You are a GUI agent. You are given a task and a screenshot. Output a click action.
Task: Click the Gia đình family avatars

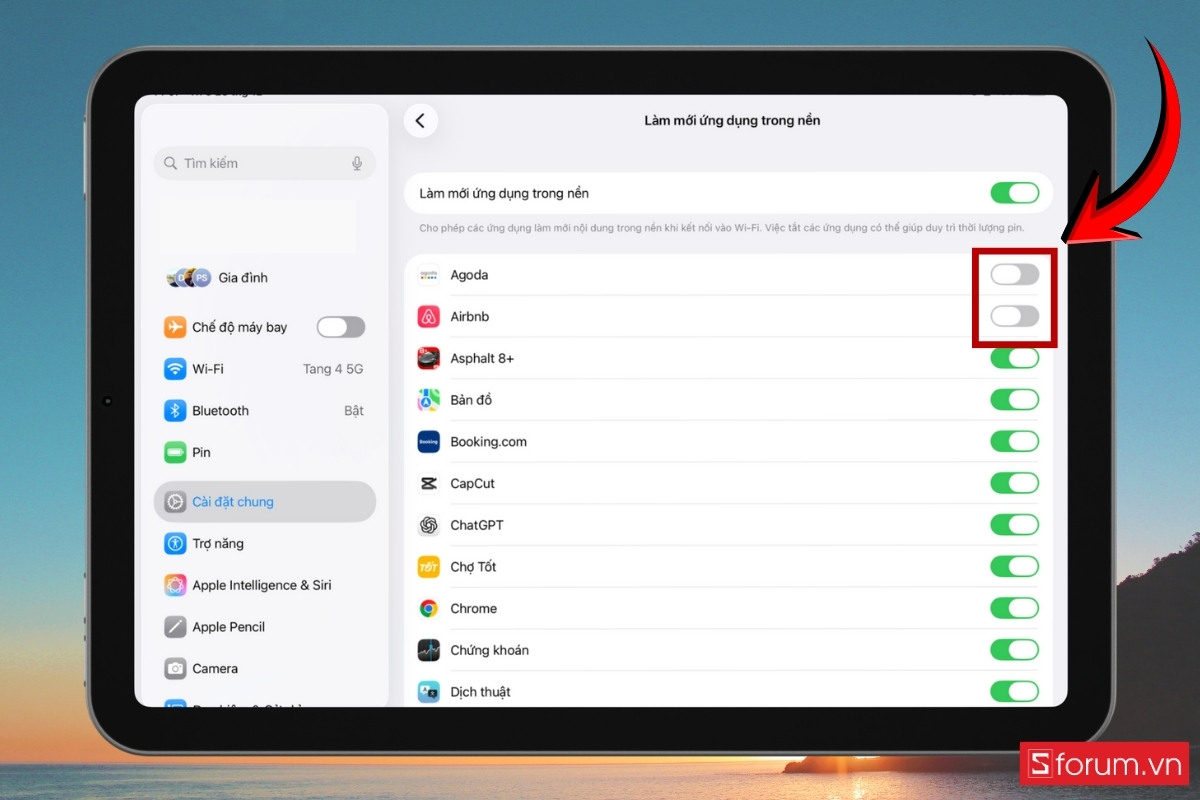point(188,278)
